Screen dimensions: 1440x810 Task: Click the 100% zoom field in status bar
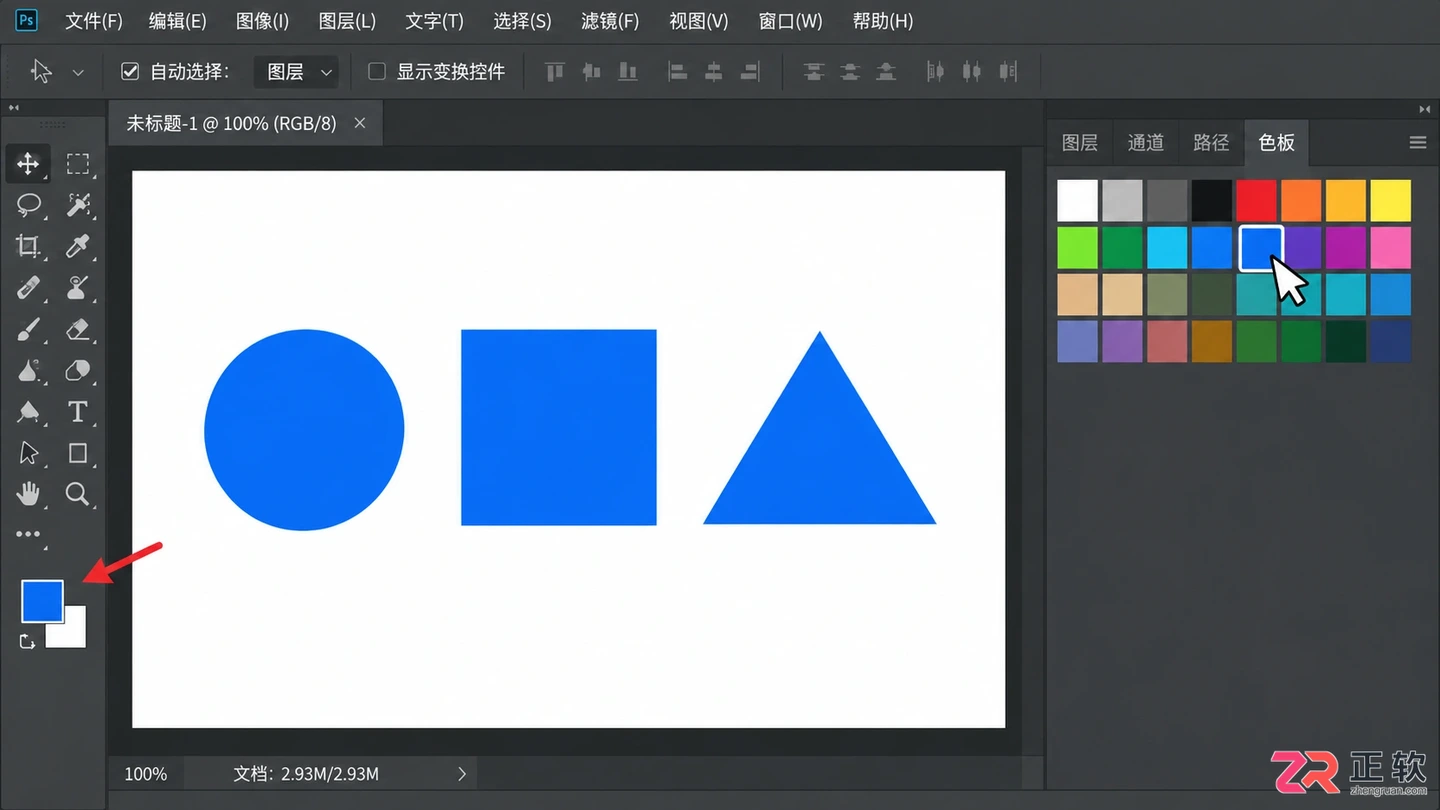click(x=146, y=774)
